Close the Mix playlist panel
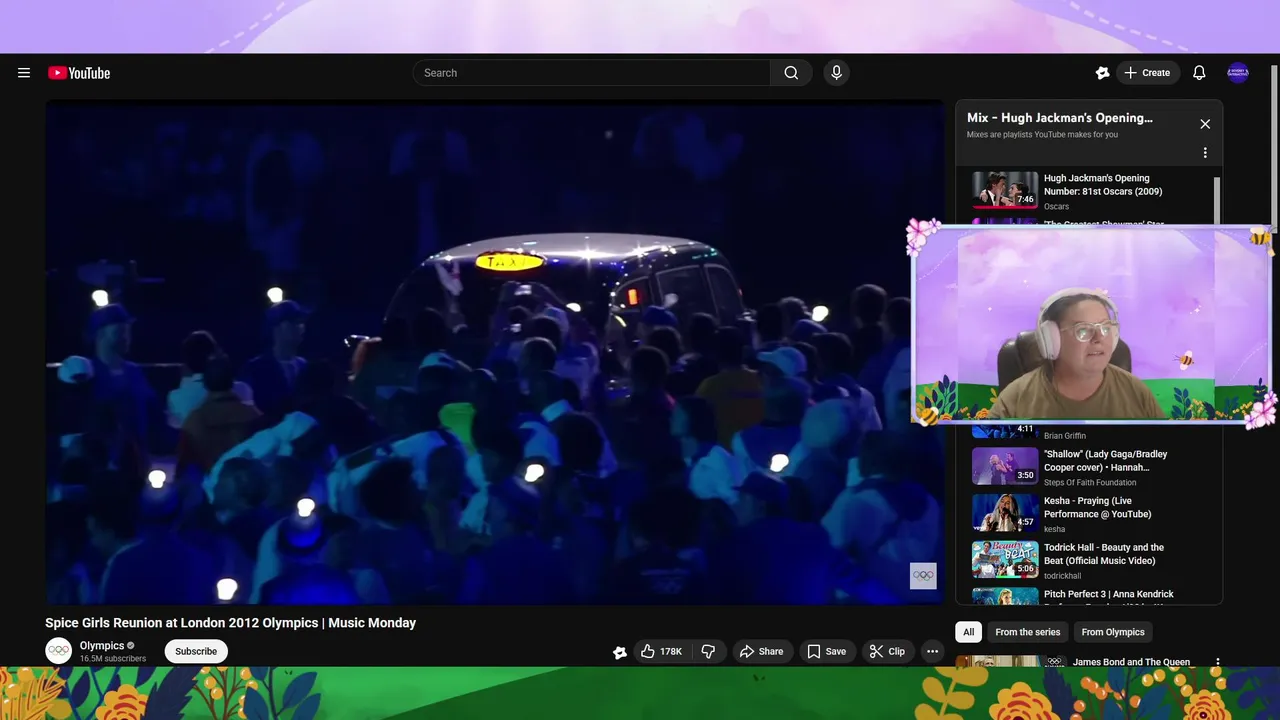 (x=1205, y=124)
